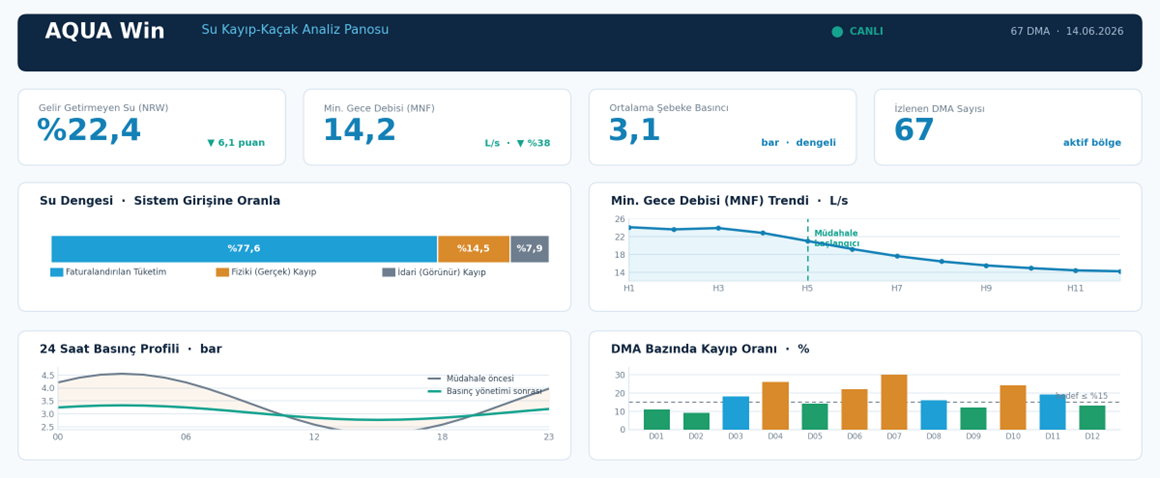Select the D11 blue bar

point(1053,412)
